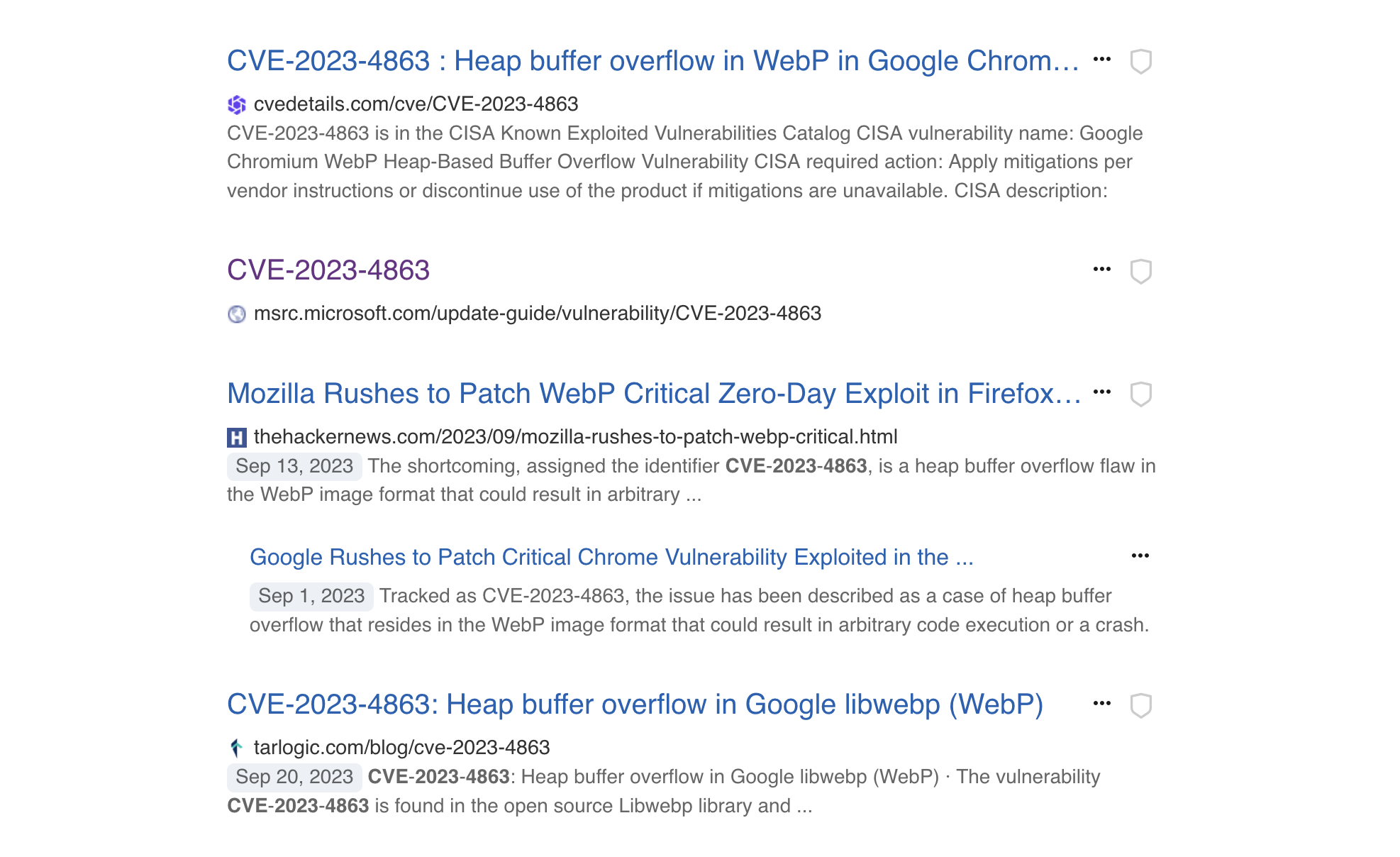1400x857 pixels.
Task: Click the msrc.microsoft.com globe favicon
Action: click(x=237, y=314)
